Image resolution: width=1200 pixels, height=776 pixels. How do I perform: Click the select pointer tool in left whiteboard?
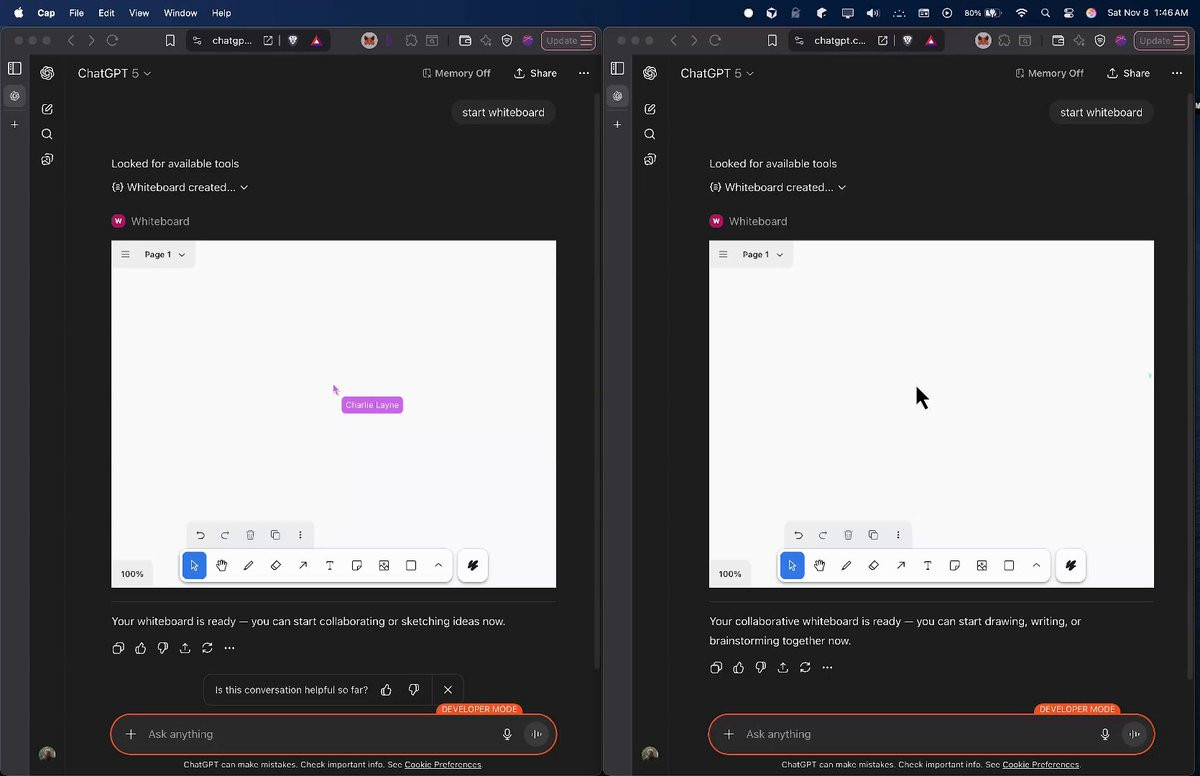194,565
